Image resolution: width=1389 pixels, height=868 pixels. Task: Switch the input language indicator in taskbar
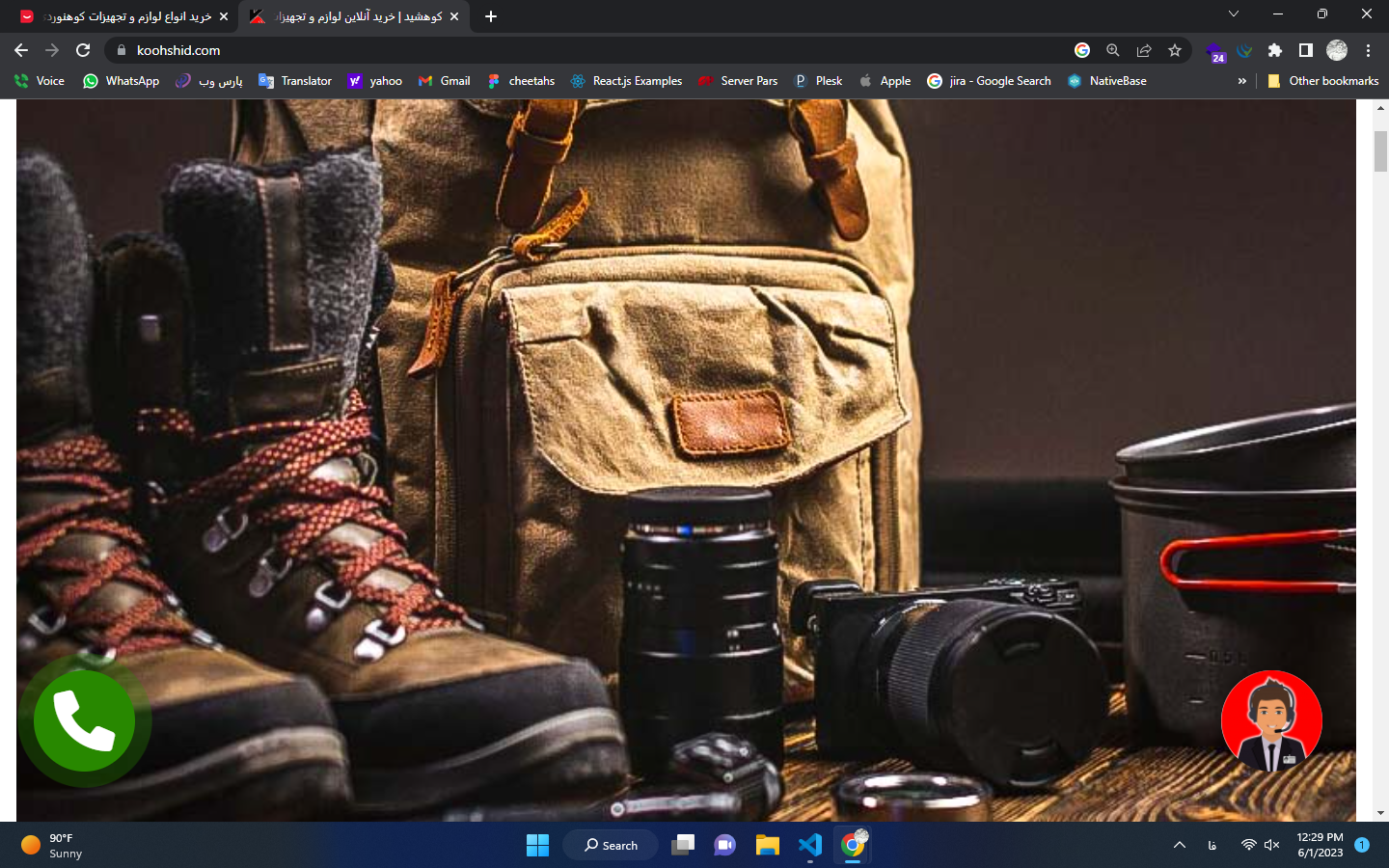tap(1212, 845)
